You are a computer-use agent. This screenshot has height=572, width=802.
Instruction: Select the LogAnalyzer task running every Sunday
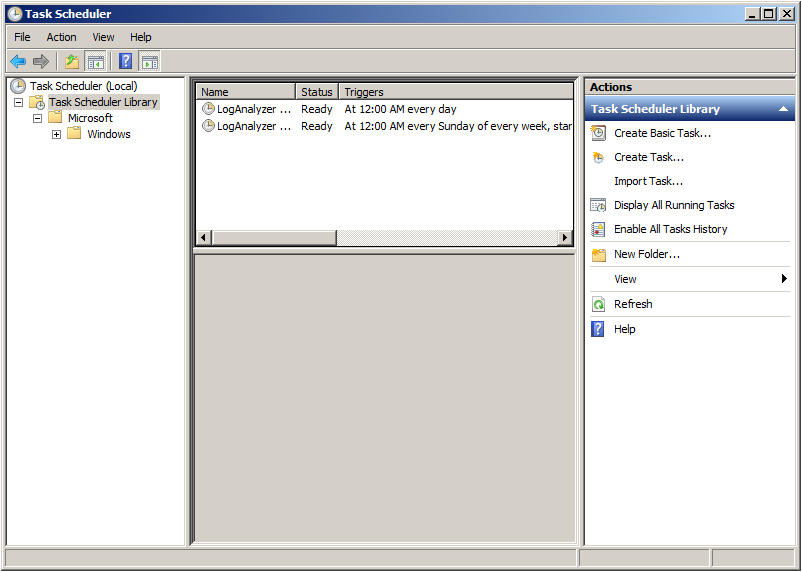pyautogui.click(x=254, y=126)
